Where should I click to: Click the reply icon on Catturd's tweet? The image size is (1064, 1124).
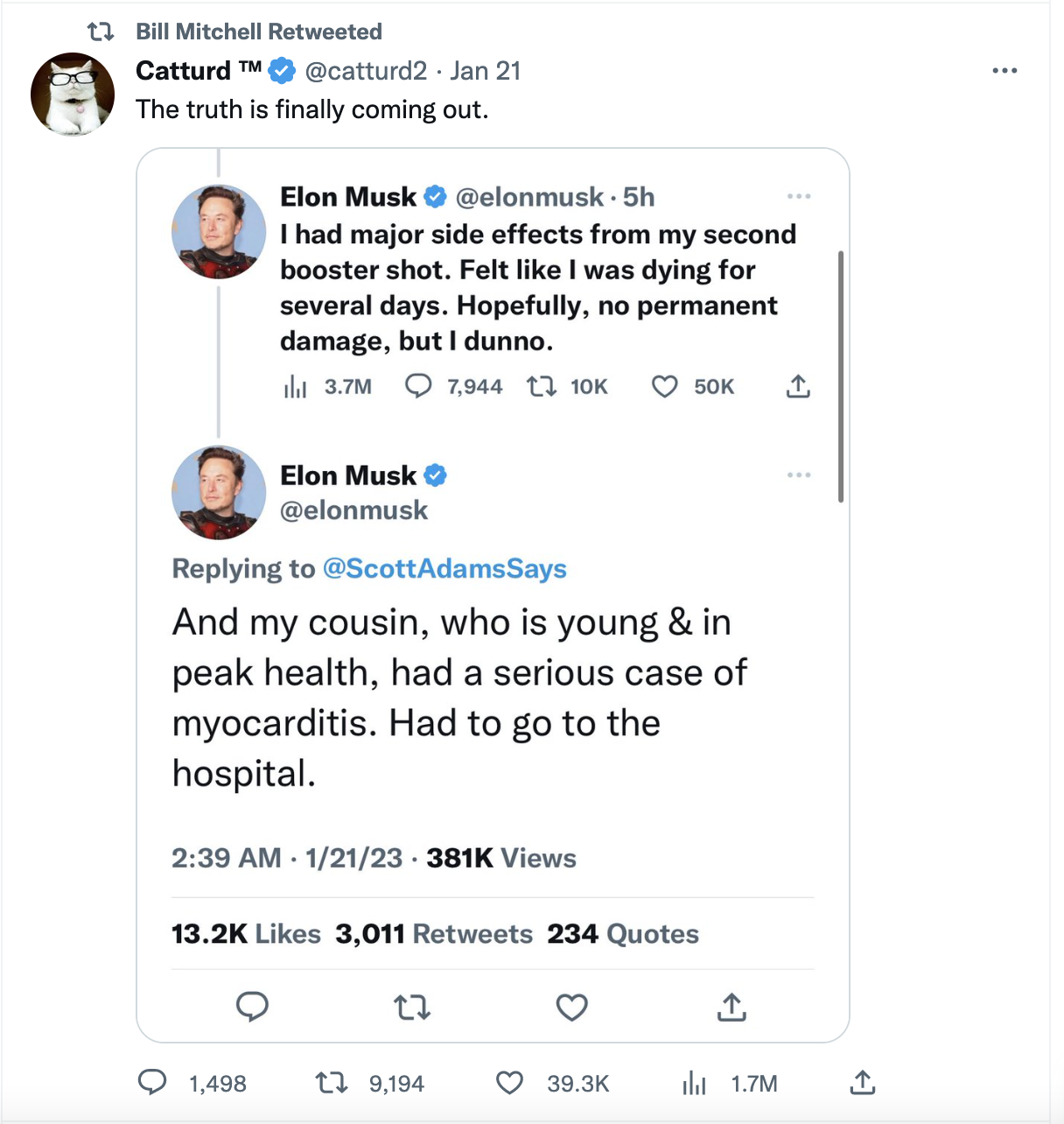pyautogui.click(x=152, y=1083)
